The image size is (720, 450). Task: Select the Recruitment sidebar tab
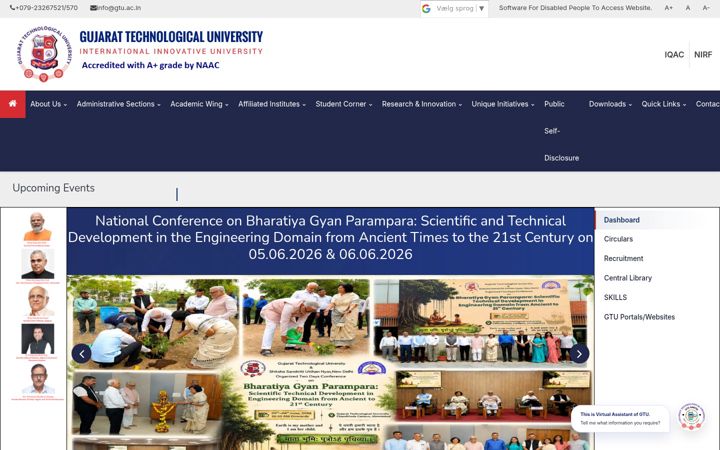point(623,259)
